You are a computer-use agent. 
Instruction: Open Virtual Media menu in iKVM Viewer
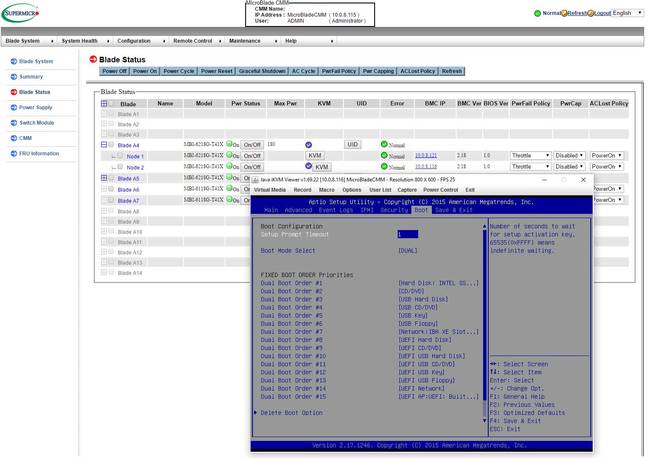[269, 190]
